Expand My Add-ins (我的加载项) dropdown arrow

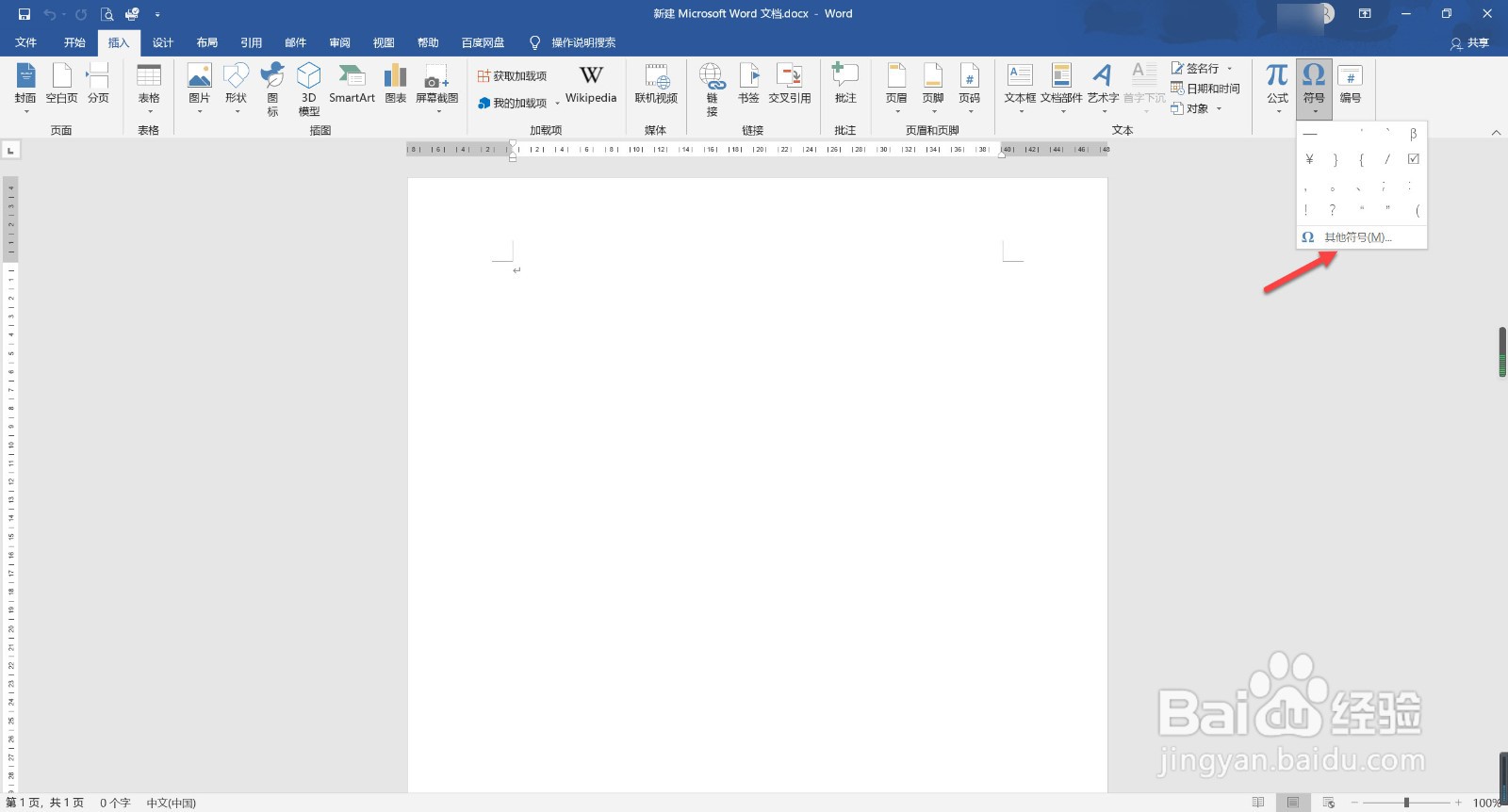pos(557,104)
